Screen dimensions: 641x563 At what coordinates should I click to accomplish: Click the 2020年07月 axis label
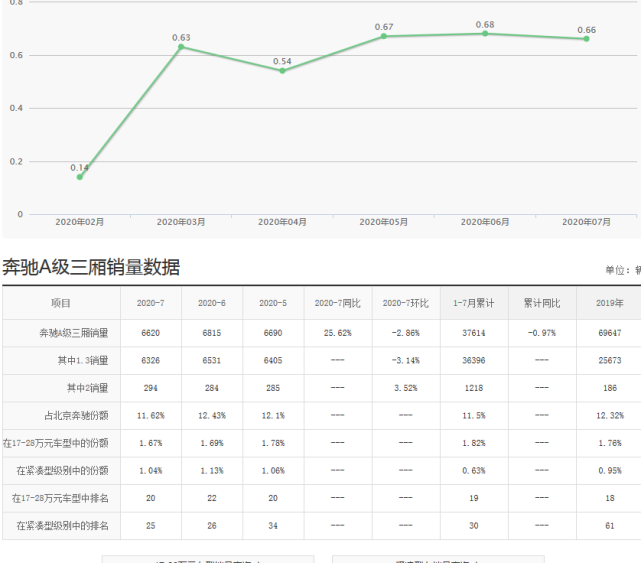click(587, 222)
